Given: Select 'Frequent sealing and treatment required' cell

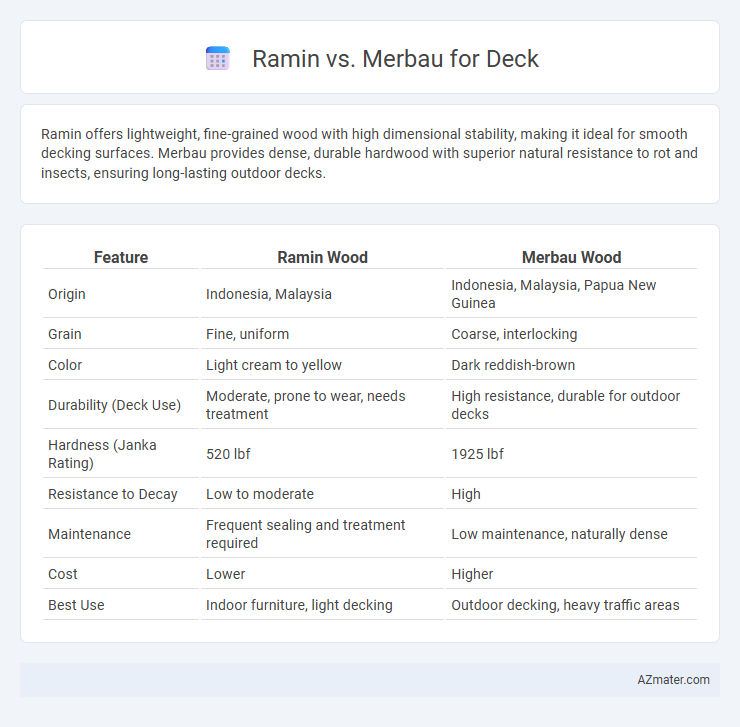Looking at the screenshot, I should 305,534.
